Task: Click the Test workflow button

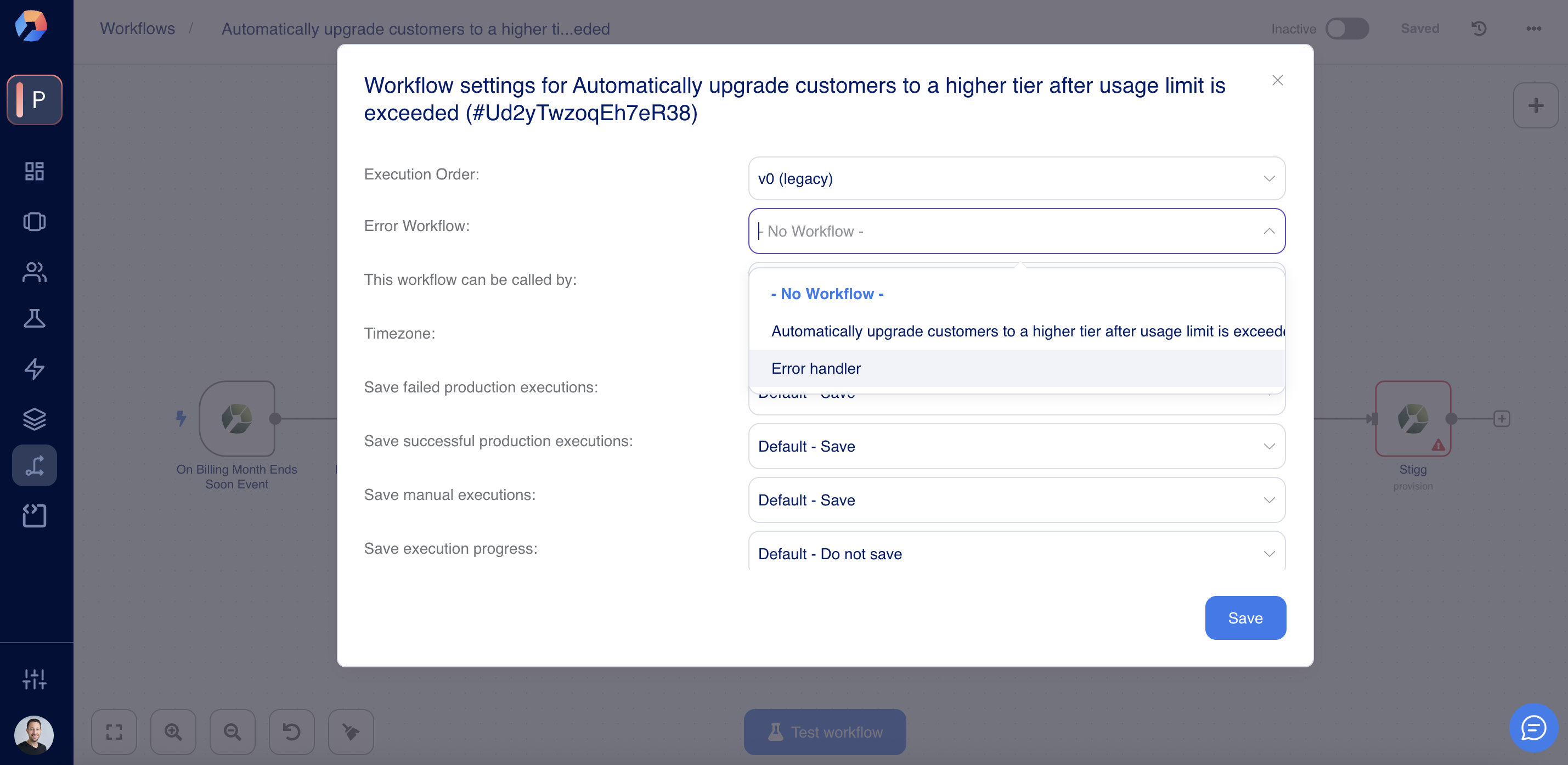Action: [x=825, y=732]
